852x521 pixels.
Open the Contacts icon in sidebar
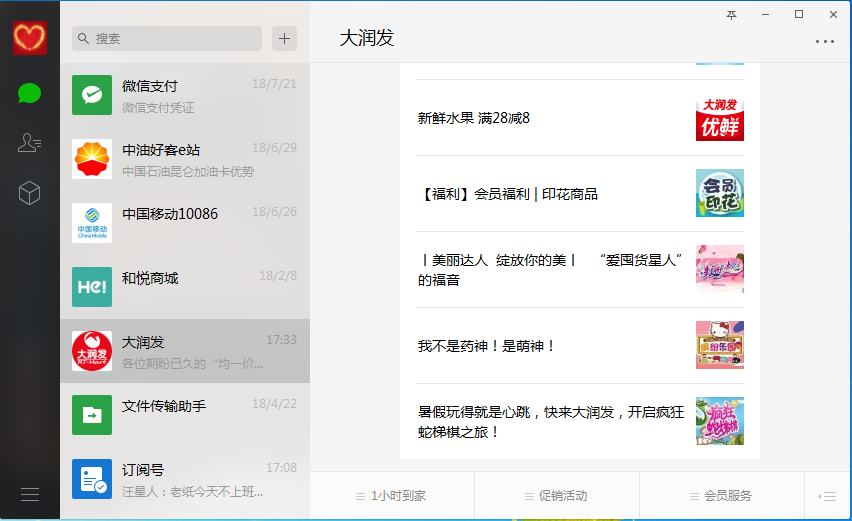pos(29,143)
